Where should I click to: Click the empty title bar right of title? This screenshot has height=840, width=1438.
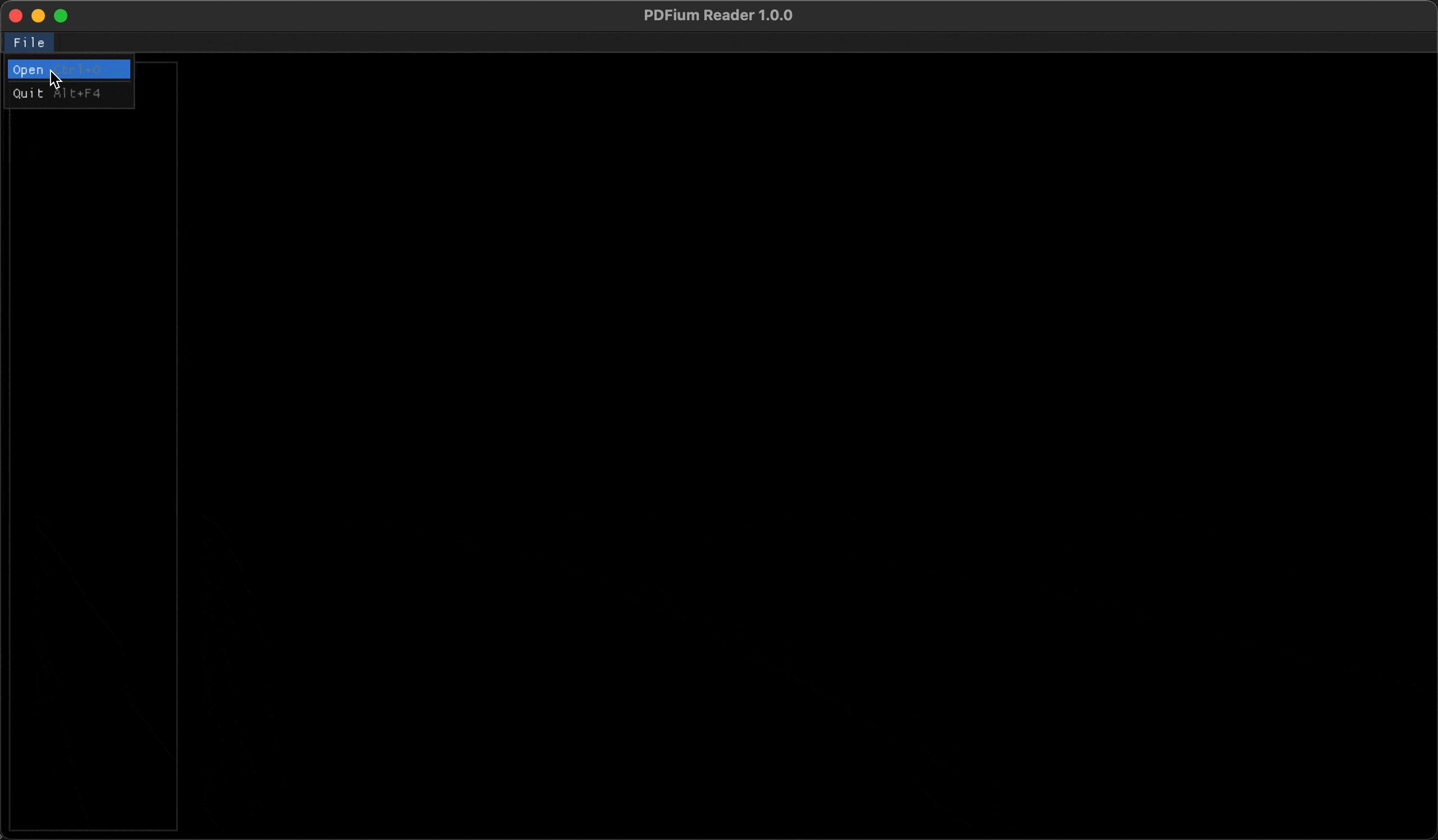click(1084, 15)
